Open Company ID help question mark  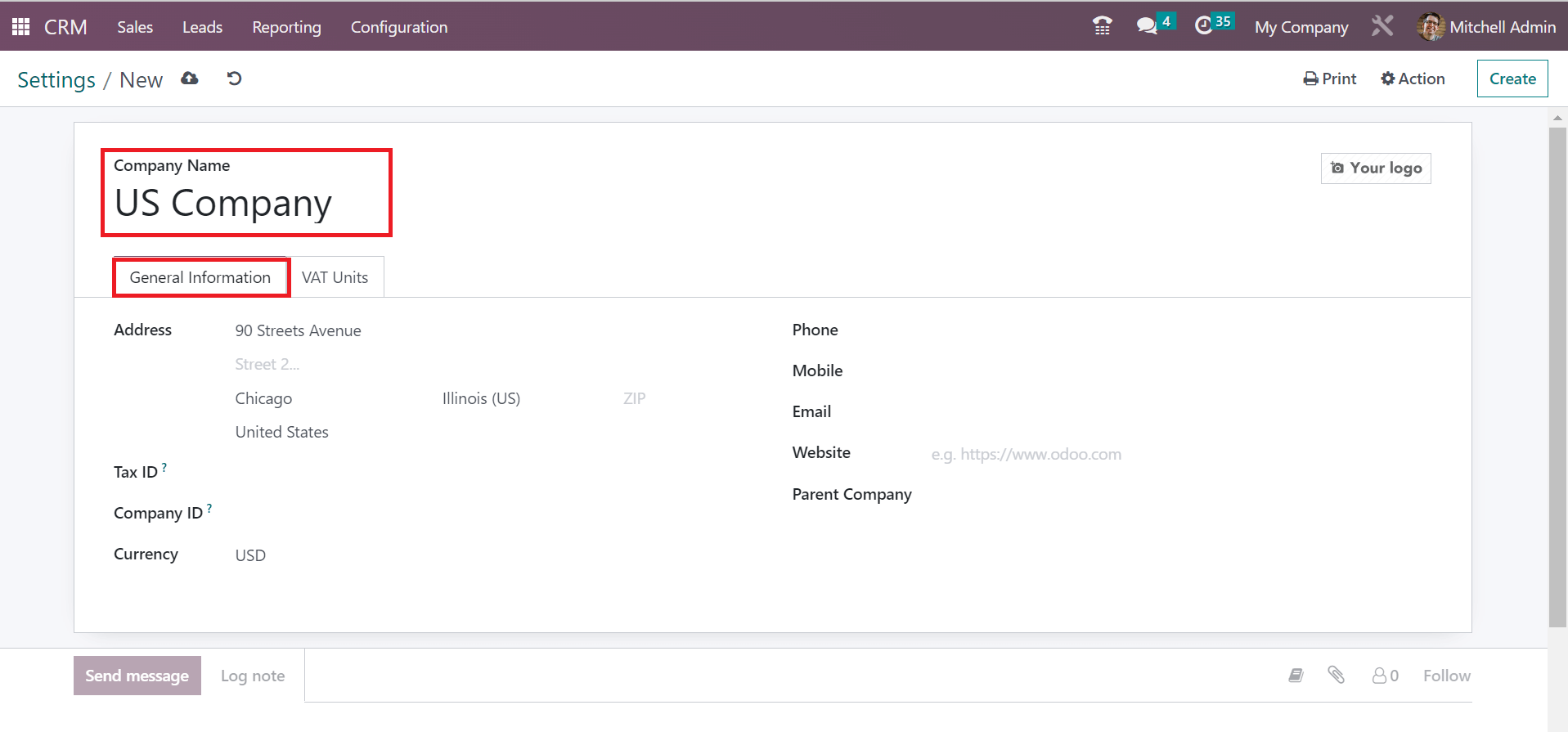209,508
